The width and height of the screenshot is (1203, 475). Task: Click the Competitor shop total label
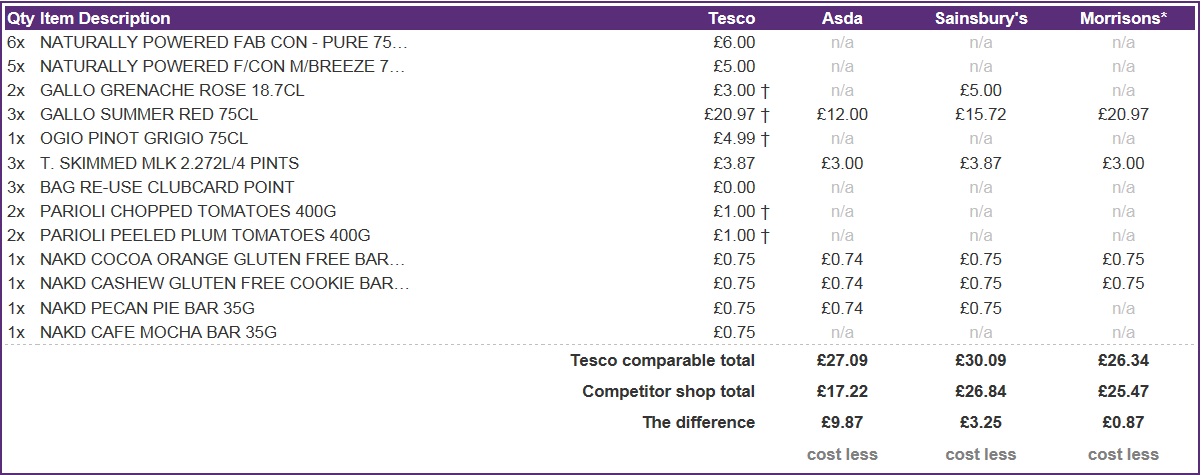[668, 391]
